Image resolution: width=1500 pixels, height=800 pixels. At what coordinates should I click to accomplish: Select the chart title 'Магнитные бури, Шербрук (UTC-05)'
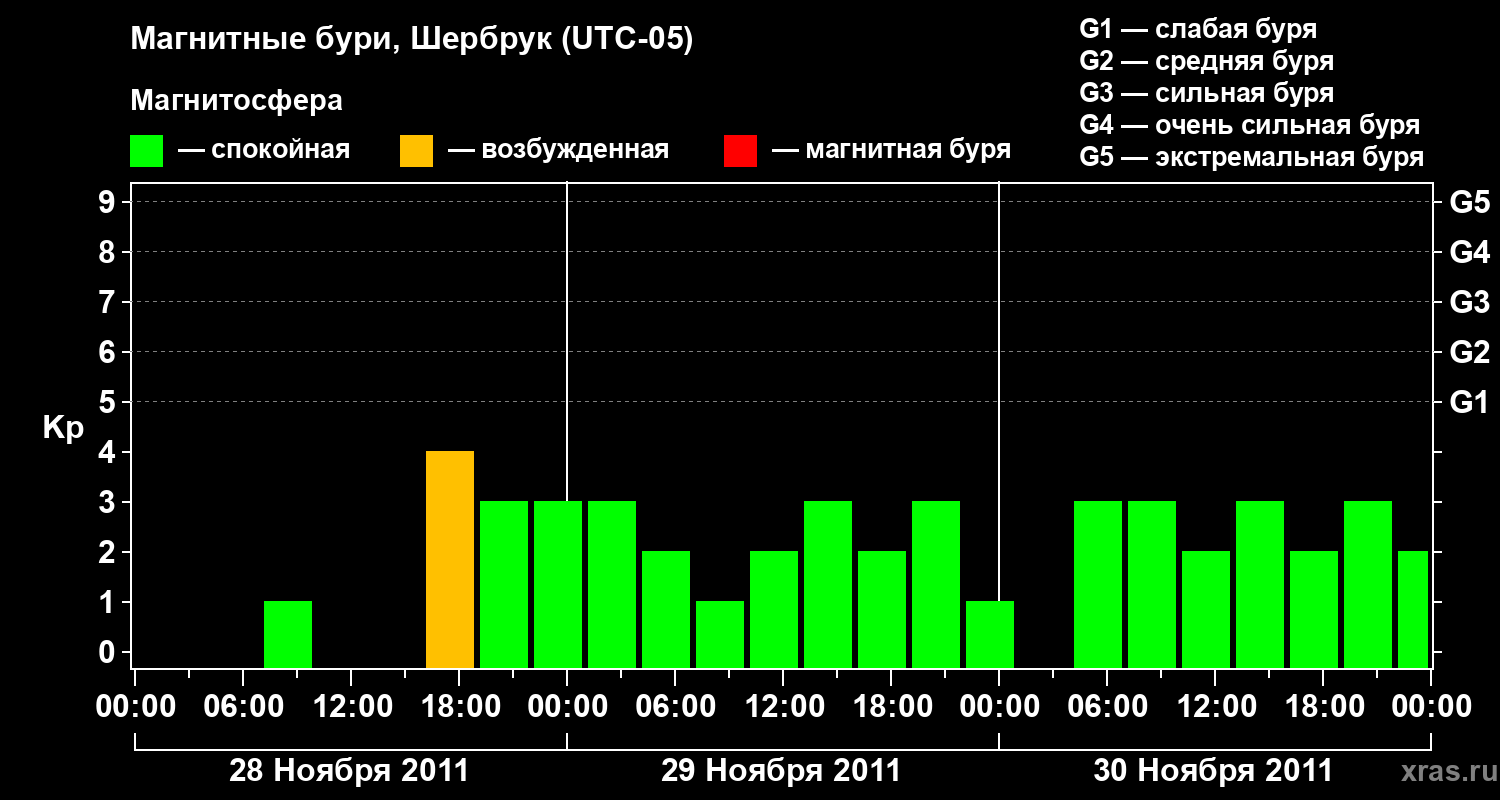pos(411,41)
